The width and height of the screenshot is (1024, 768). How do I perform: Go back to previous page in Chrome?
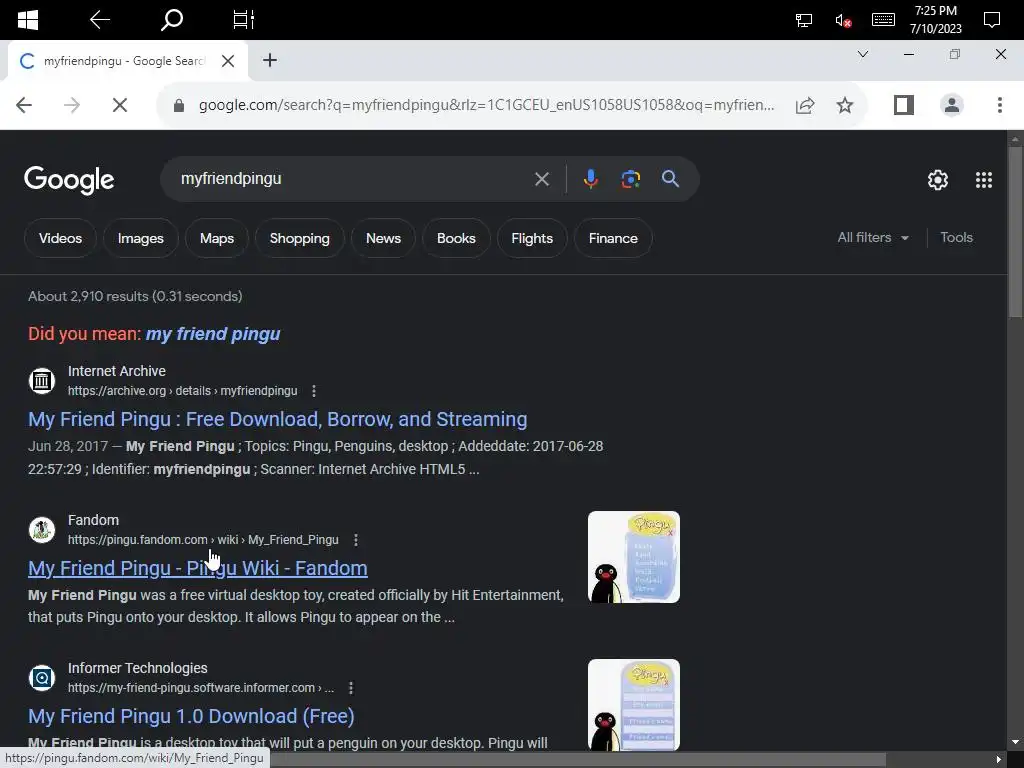(x=24, y=105)
